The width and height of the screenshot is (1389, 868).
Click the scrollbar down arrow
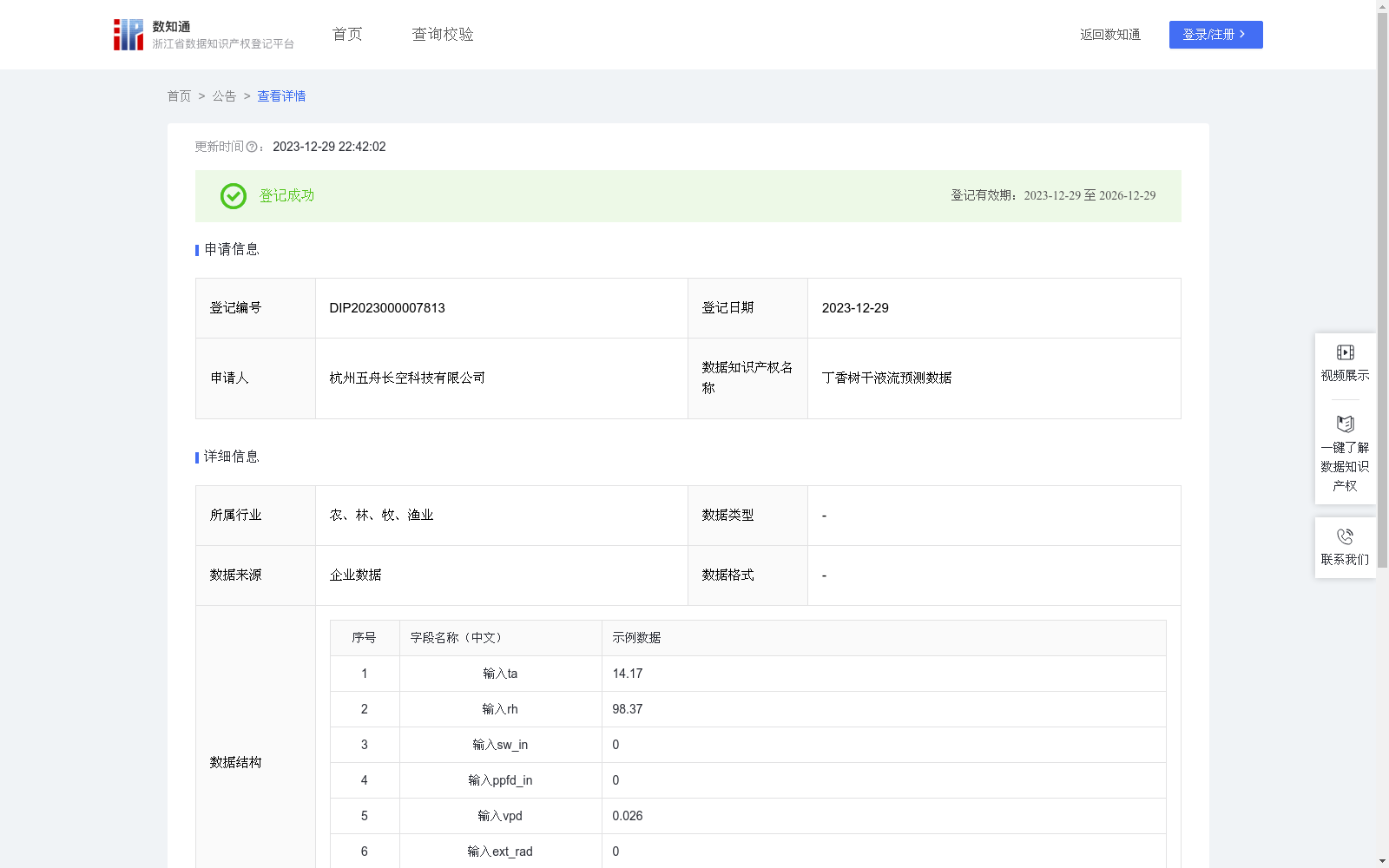point(1382,862)
